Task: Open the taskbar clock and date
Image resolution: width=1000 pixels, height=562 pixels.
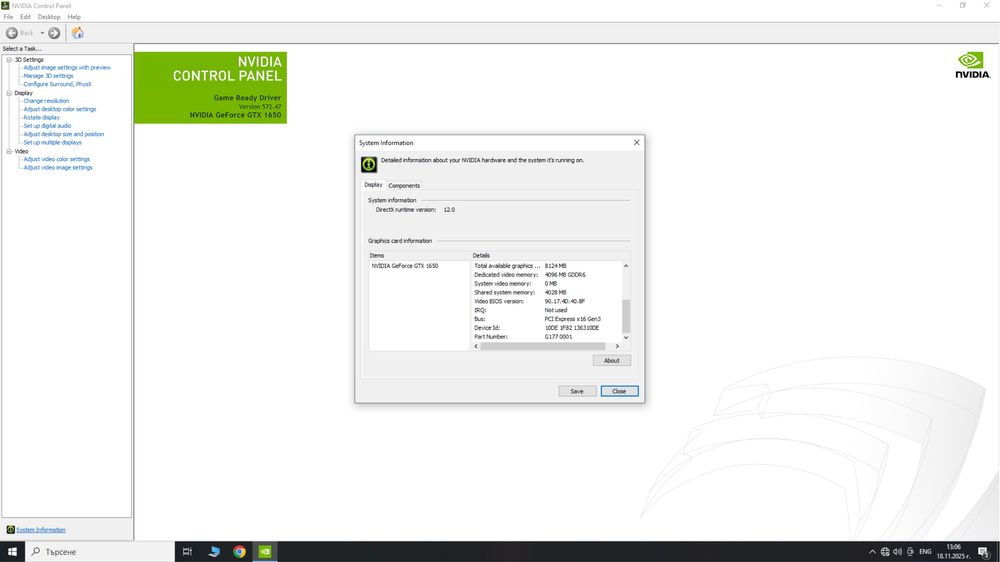Action: 953,552
